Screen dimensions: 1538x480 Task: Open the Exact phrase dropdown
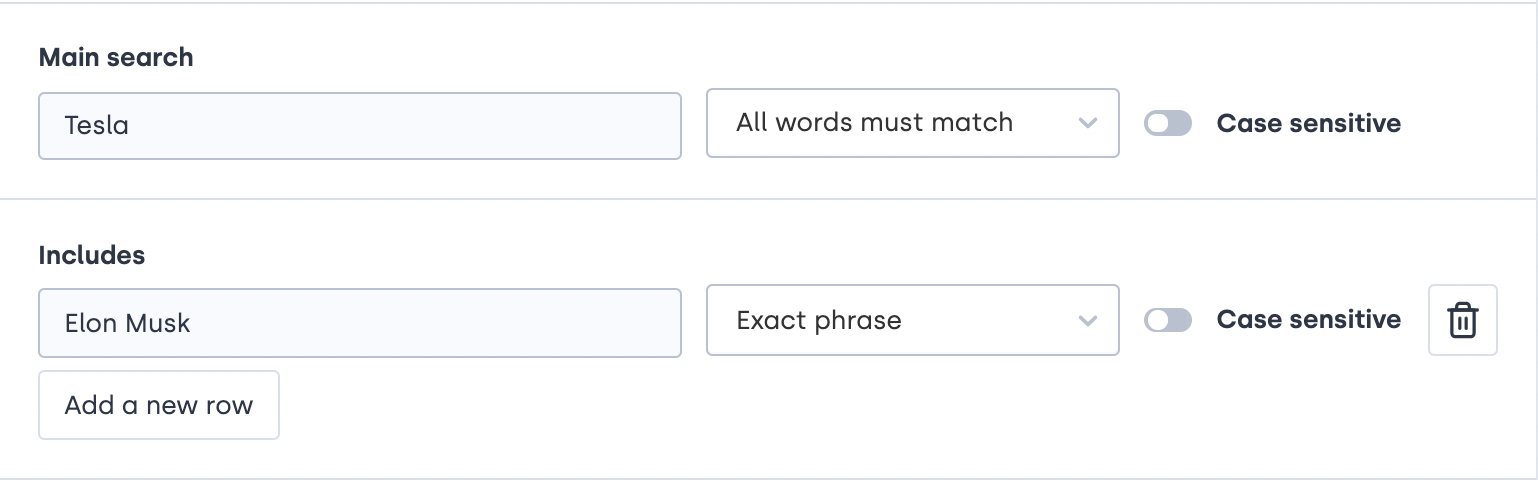pos(912,320)
